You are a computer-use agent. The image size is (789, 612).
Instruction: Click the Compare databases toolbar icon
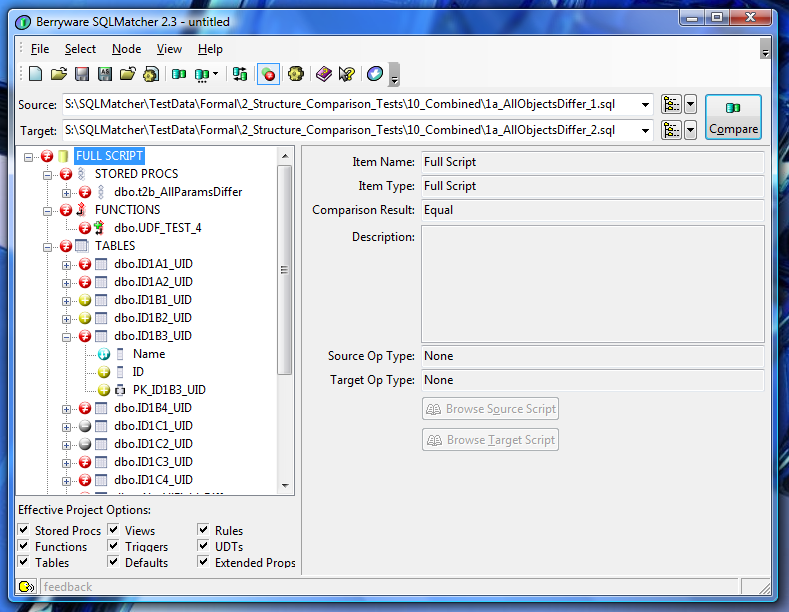[179, 74]
